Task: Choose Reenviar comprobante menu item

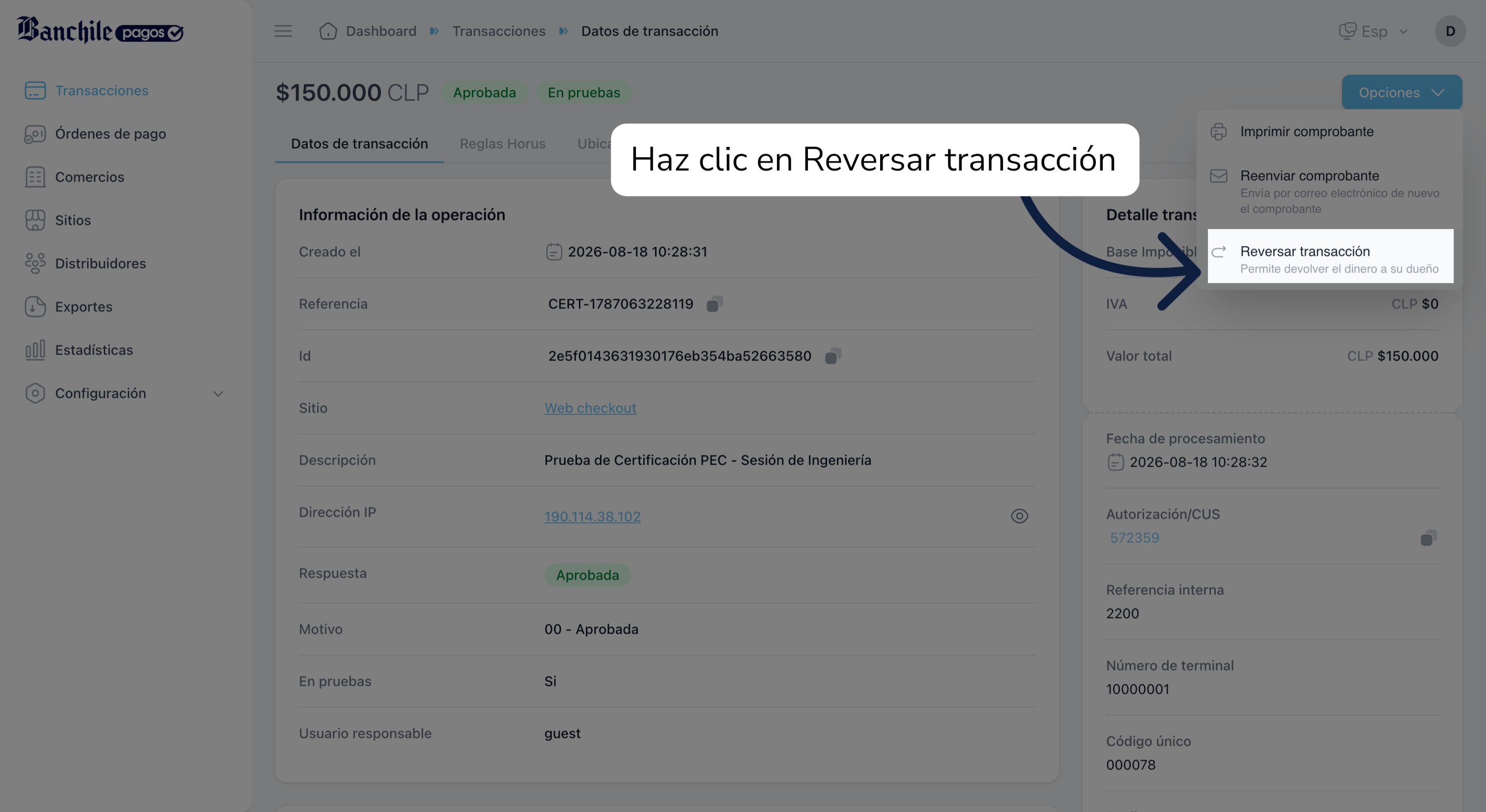Action: click(x=1329, y=192)
